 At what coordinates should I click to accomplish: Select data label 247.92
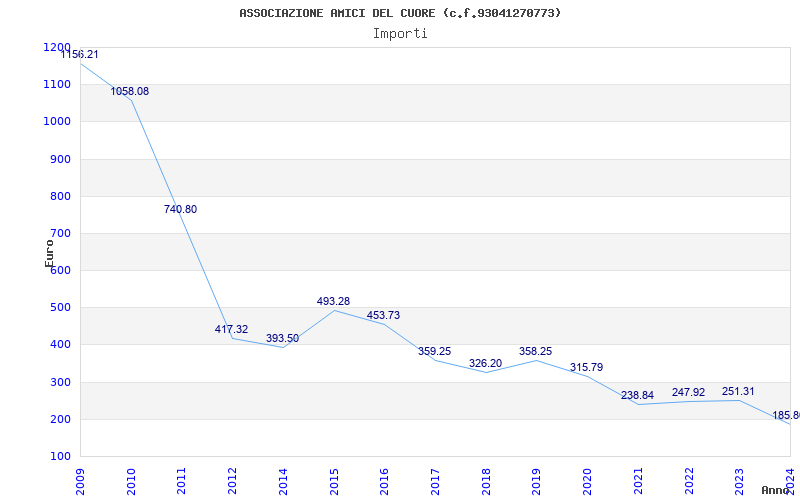688,392
